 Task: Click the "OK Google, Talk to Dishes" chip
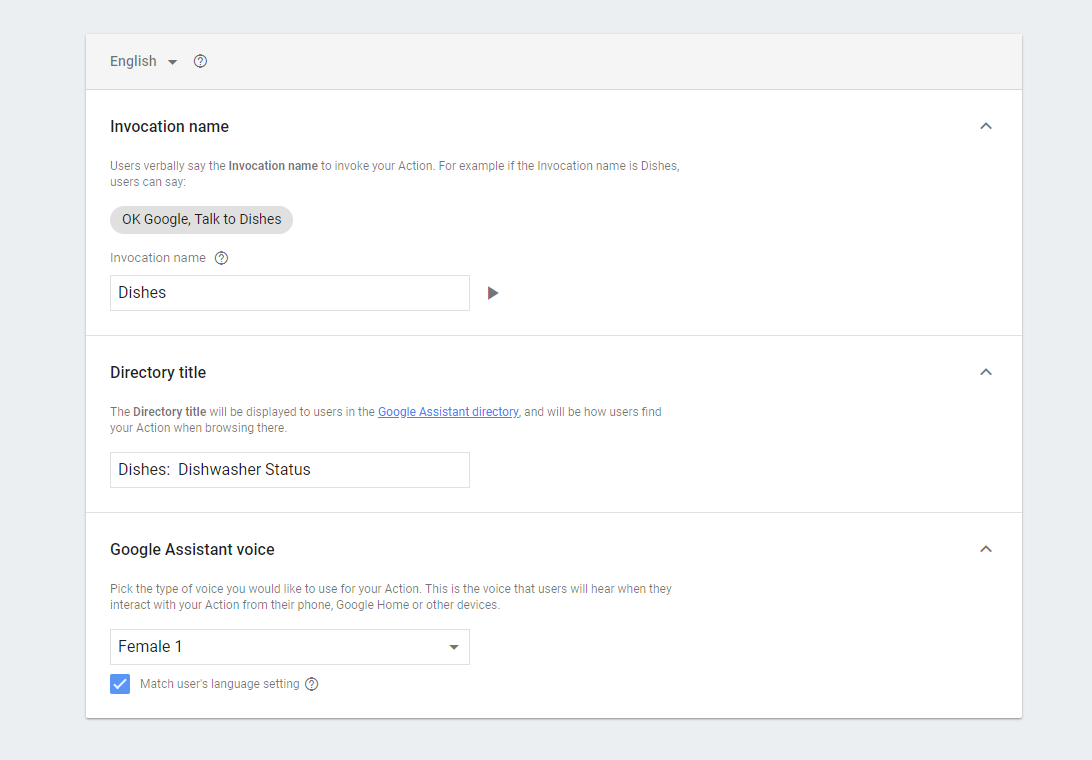201,220
